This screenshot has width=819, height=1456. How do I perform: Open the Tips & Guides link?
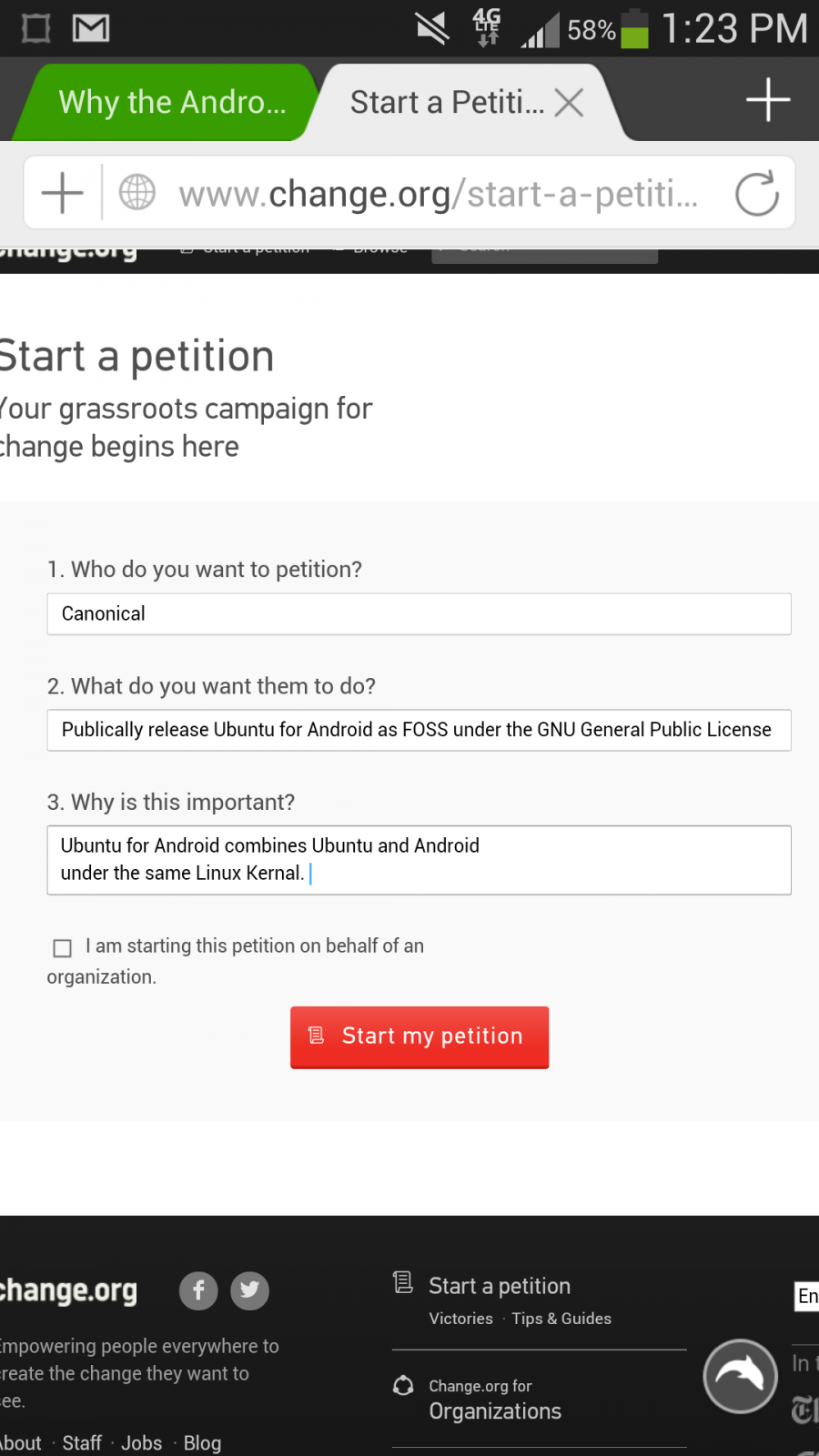tap(561, 1319)
